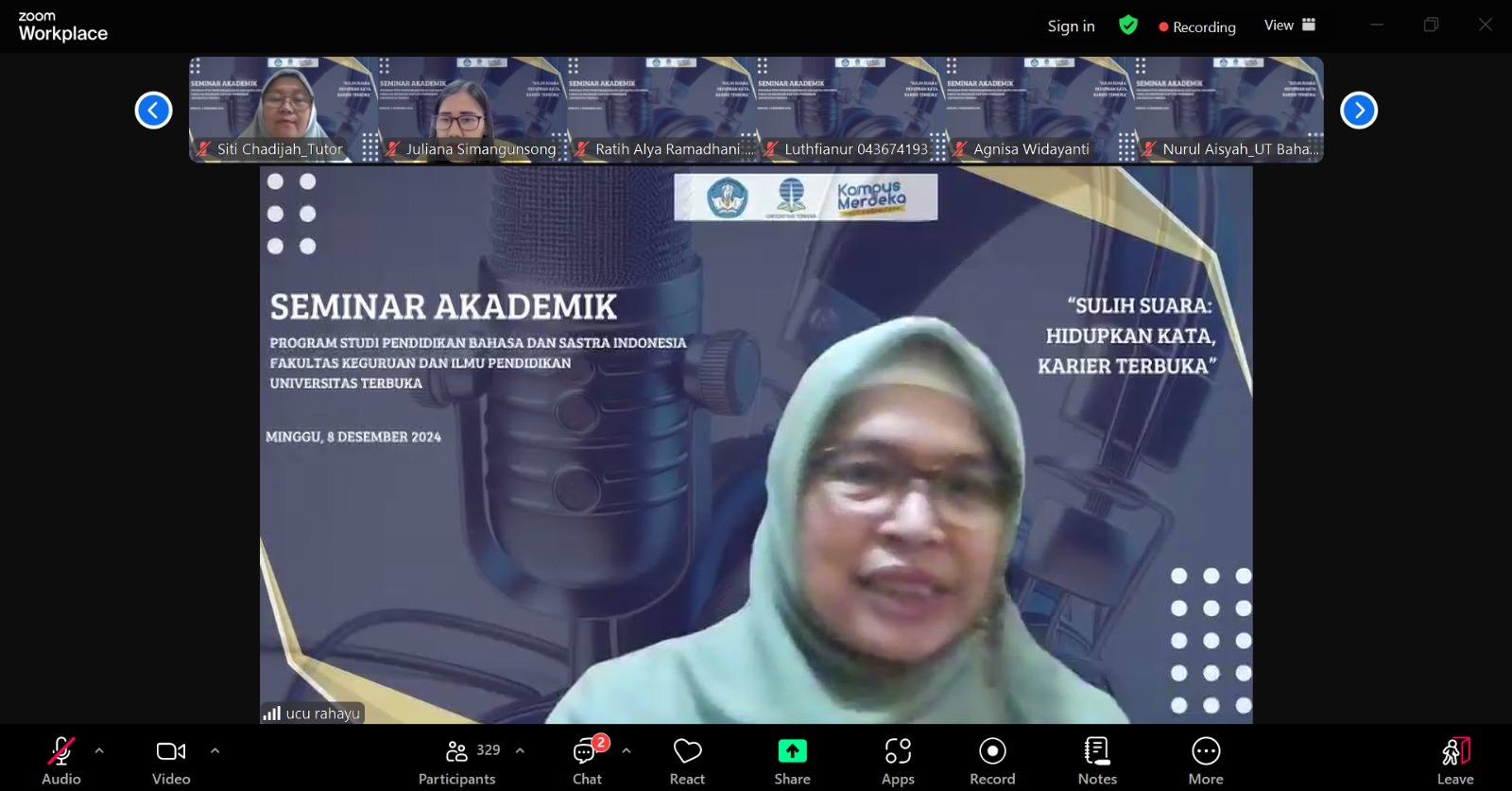Close the Zoom meeting window
This screenshot has height=791, width=1512.
coord(1486,25)
